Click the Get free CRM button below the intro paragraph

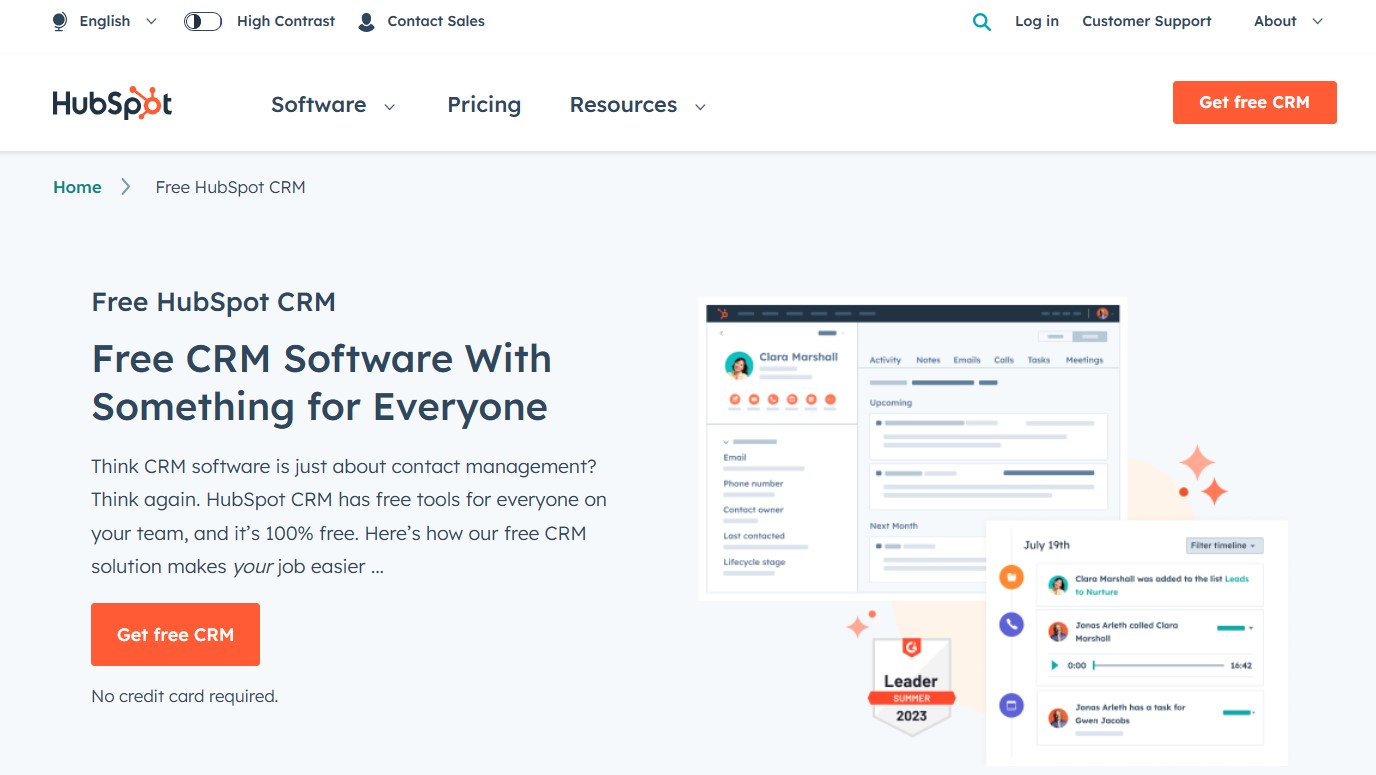(x=175, y=634)
